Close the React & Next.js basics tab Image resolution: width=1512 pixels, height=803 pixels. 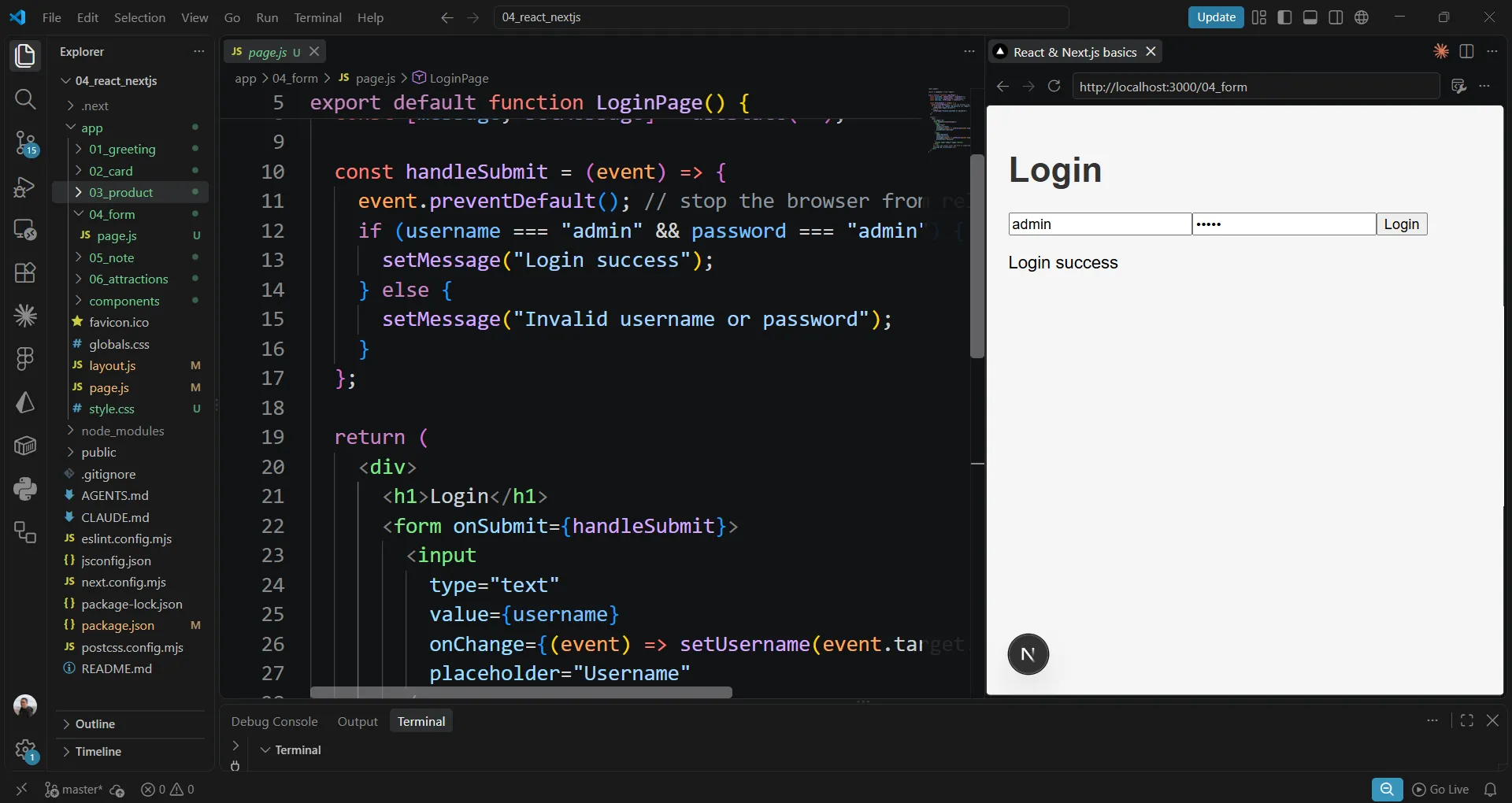[1151, 51]
